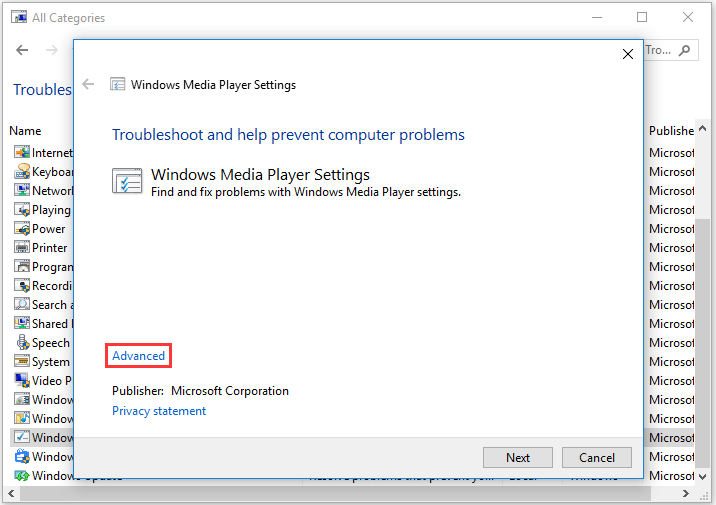Click the Speech list item text
This screenshot has height=505, width=716.
(51, 343)
